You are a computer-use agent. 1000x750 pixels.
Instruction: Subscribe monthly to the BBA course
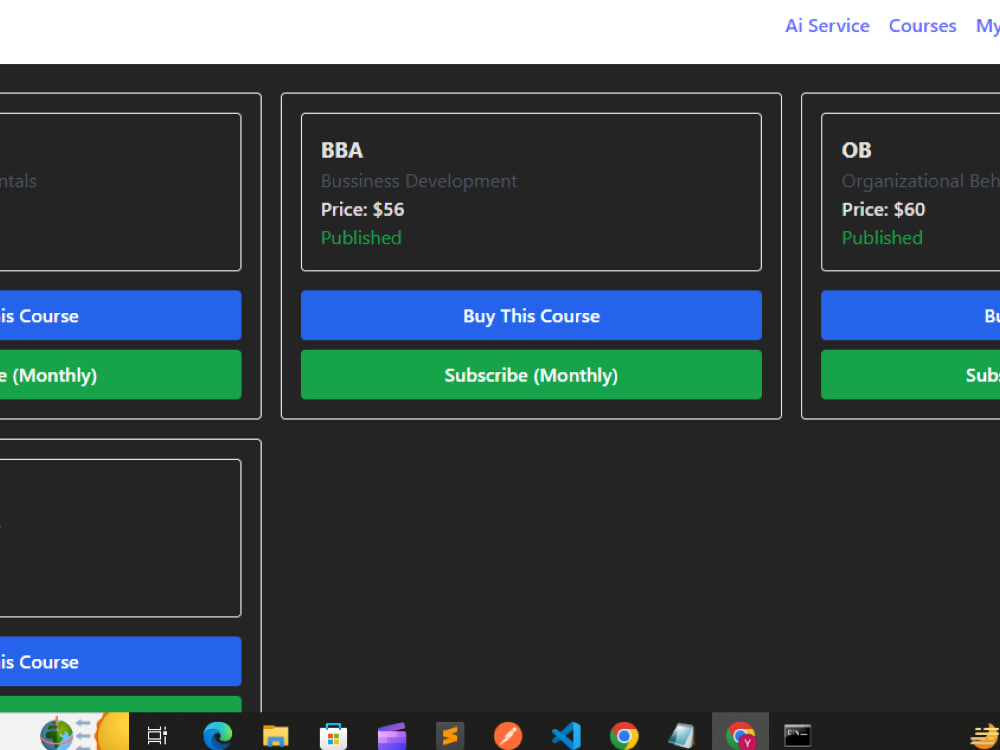click(531, 374)
